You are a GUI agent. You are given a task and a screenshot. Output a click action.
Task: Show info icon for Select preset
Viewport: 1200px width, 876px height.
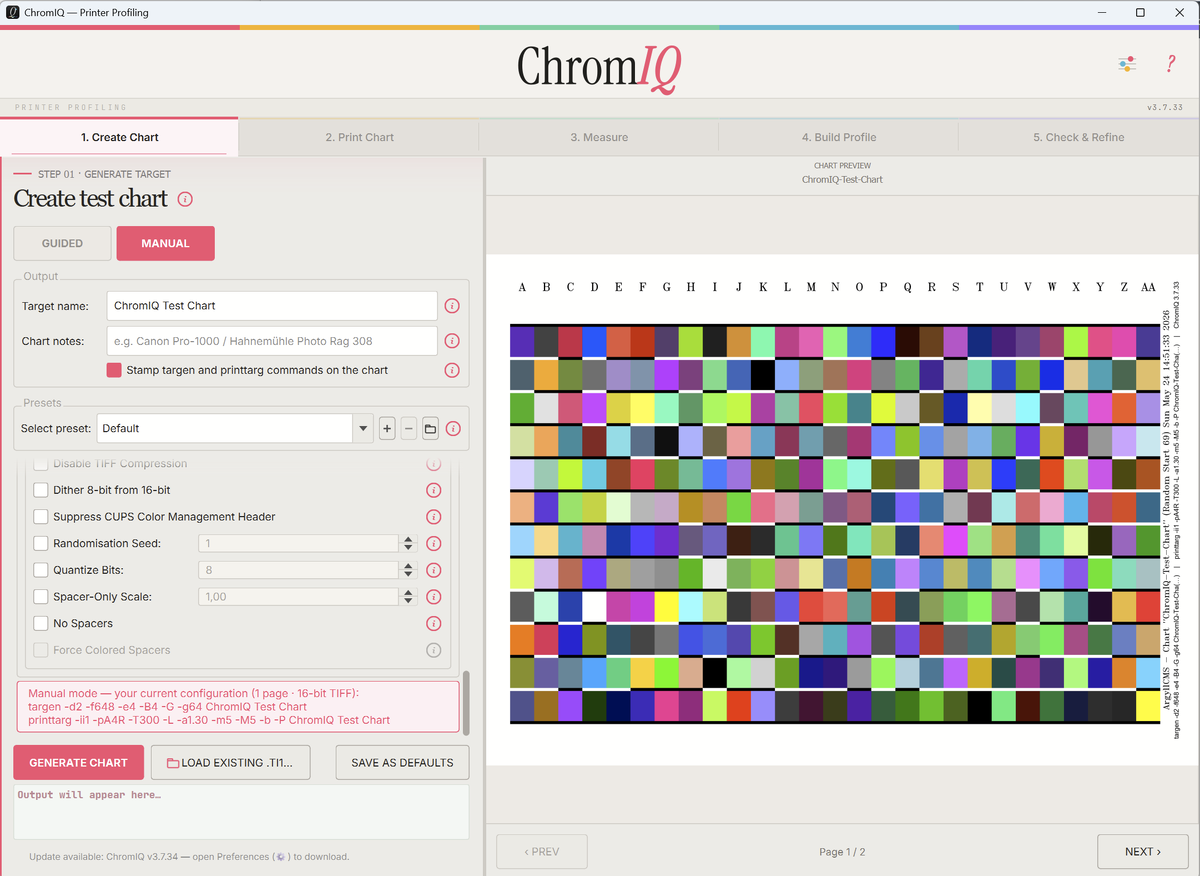click(x=453, y=429)
